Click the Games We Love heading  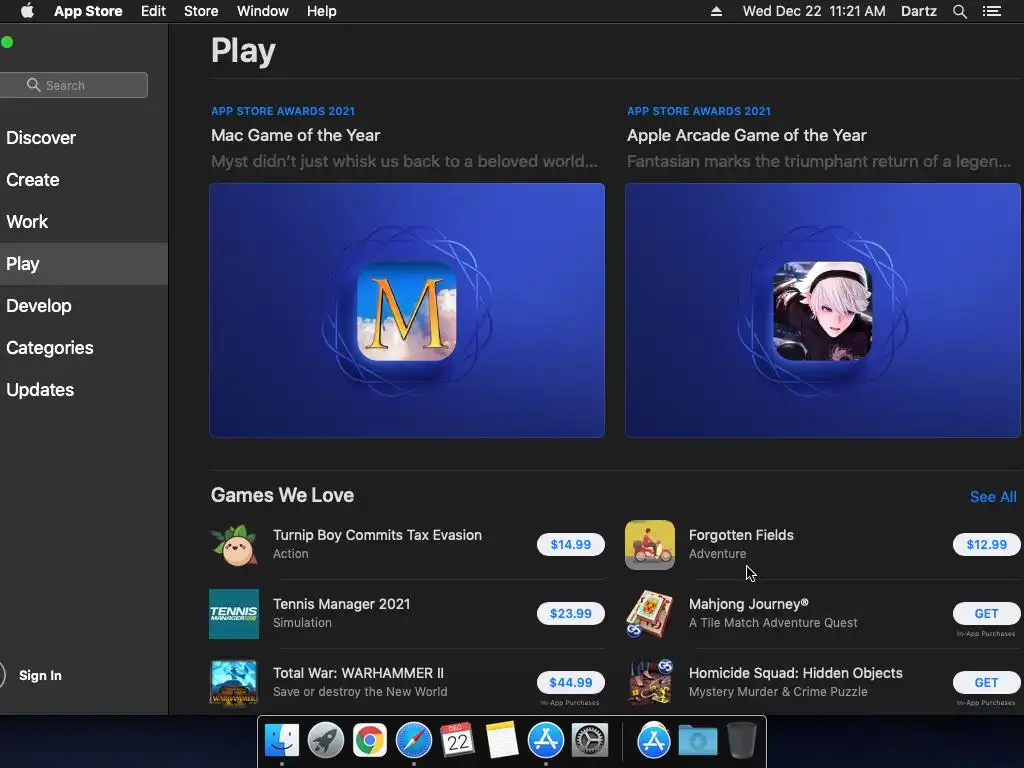(282, 495)
